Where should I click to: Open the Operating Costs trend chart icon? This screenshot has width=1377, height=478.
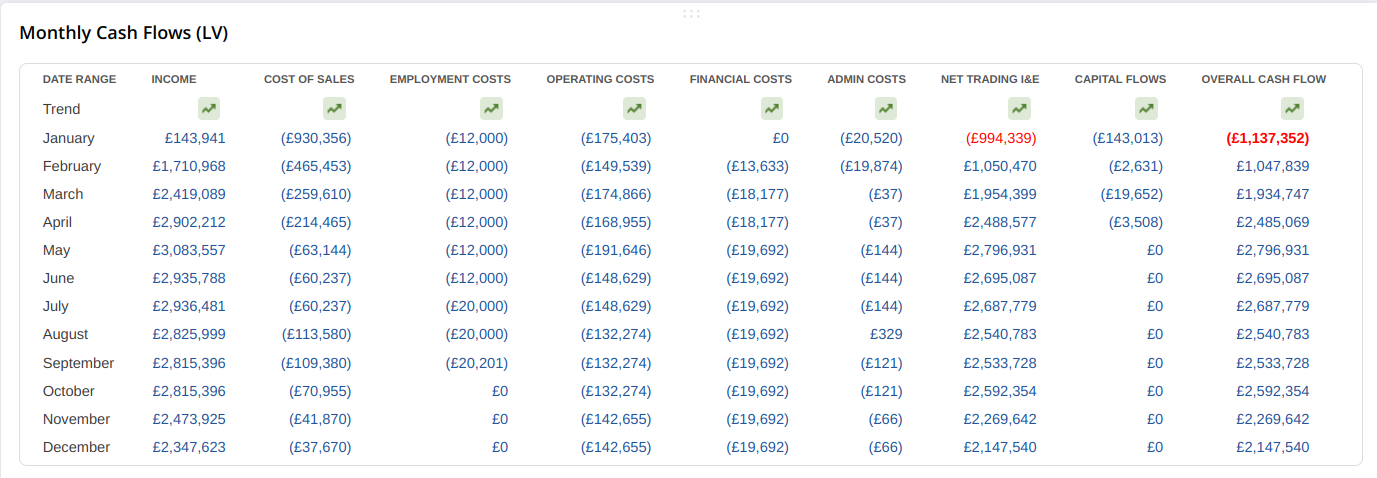click(x=634, y=108)
